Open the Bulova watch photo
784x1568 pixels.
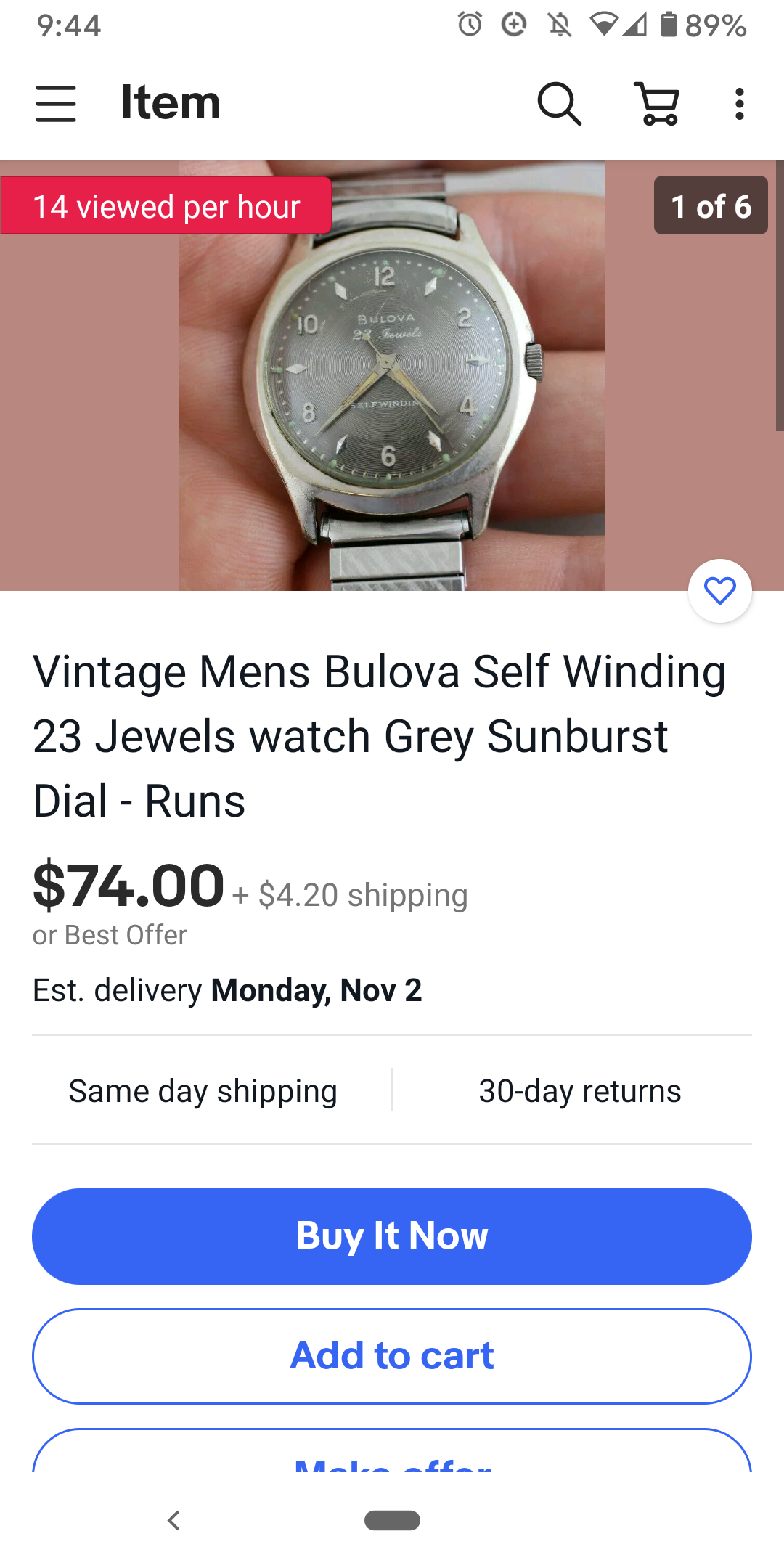[392, 375]
